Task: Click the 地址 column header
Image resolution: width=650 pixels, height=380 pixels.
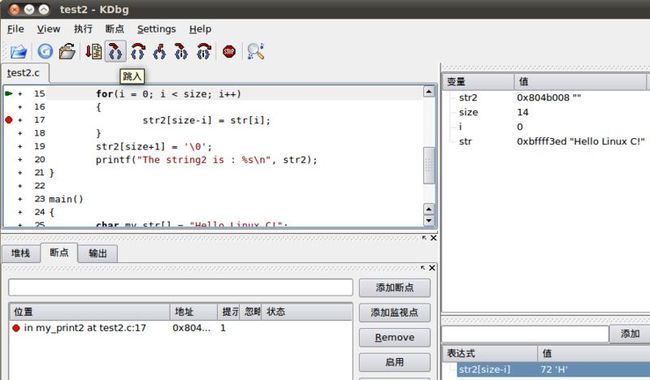Action: click(x=194, y=312)
